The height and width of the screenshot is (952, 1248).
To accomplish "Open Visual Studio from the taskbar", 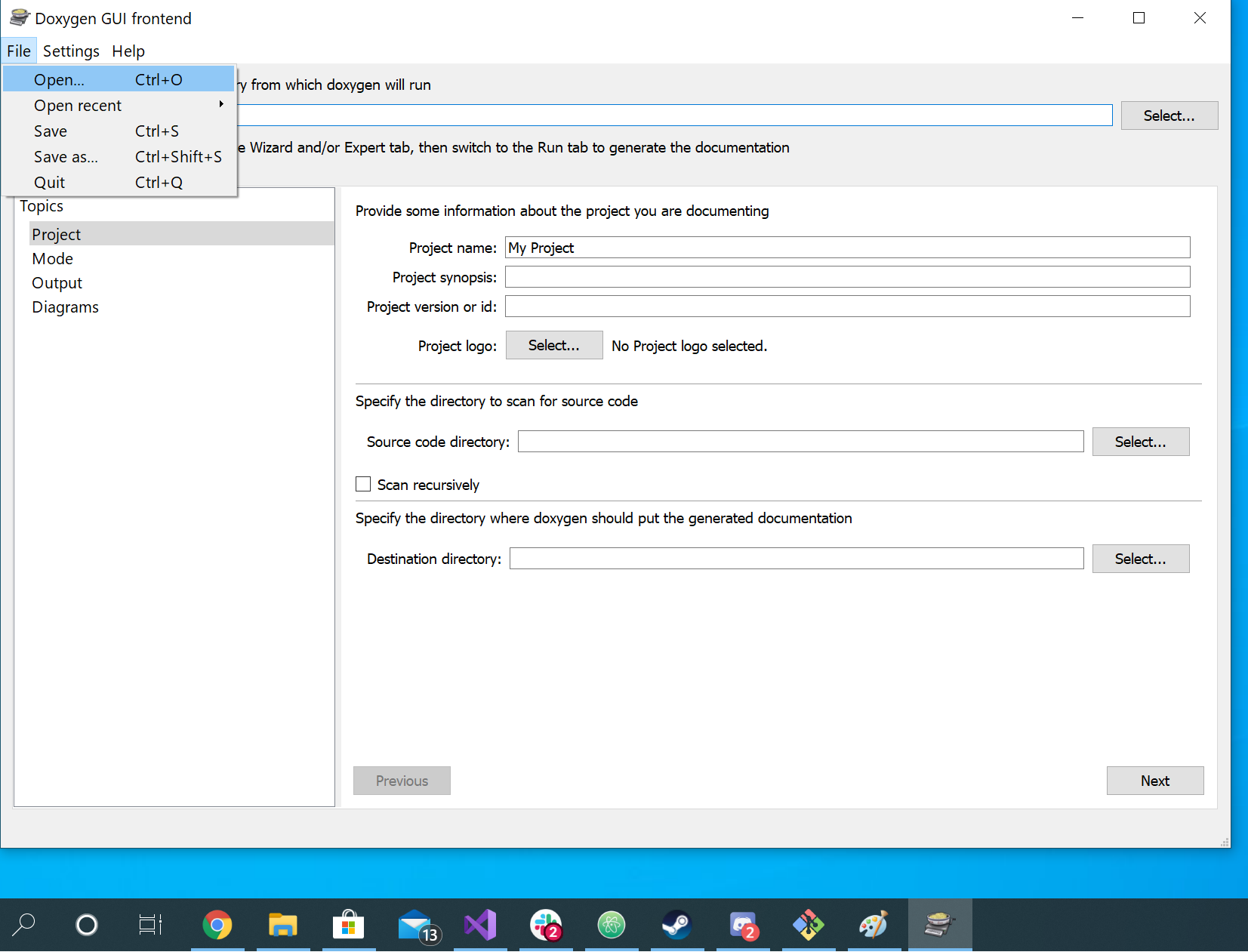I will tap(480, 924).
